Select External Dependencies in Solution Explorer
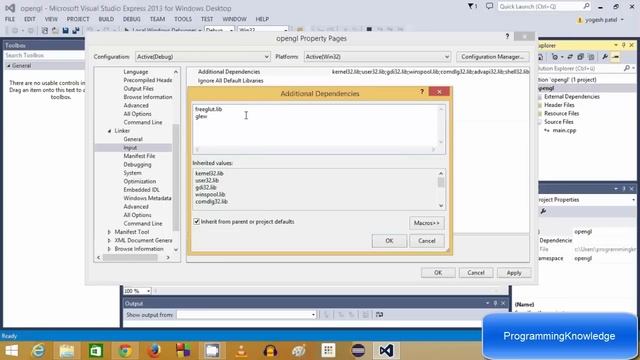 pos(571,97)
